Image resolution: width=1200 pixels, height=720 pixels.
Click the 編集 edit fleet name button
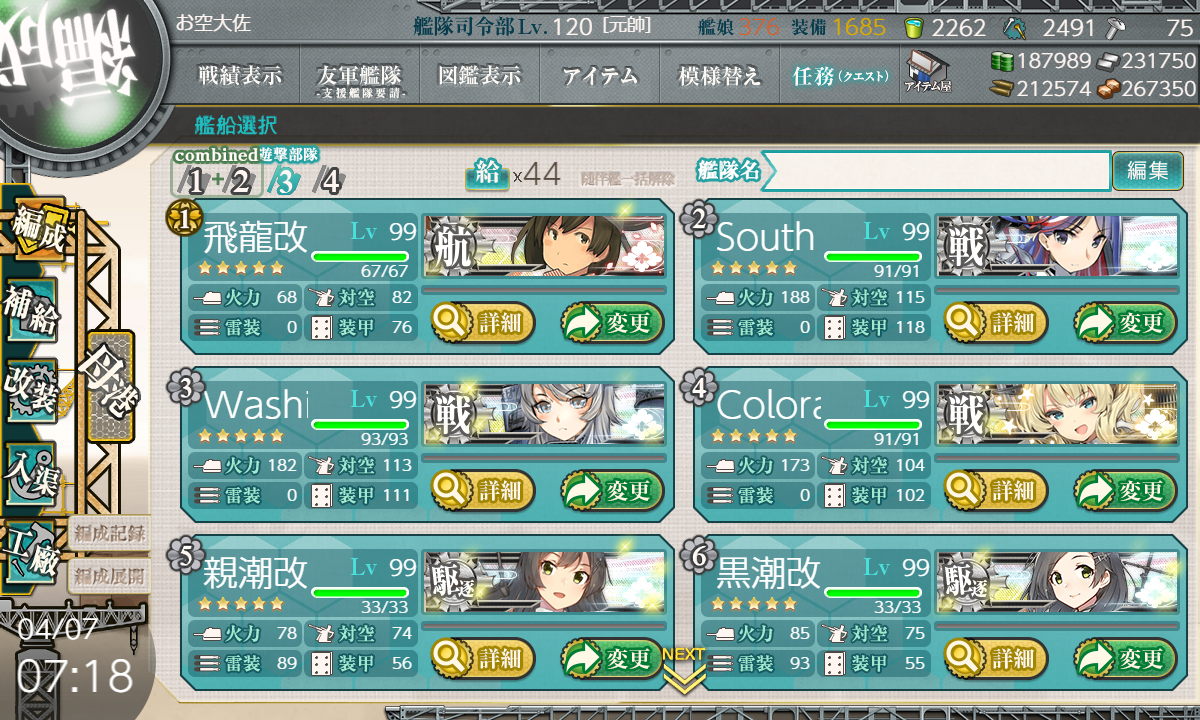click(1147, 171)
